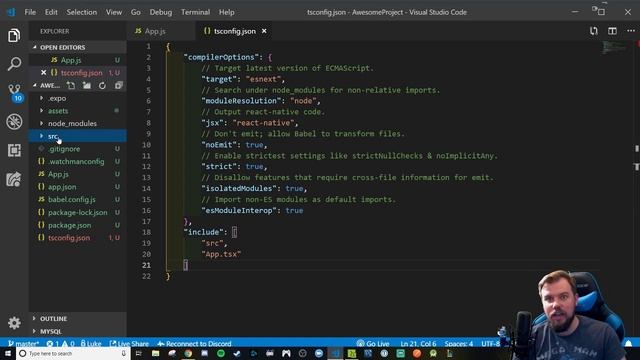Open the Selection menu
The image size is (640, 360).
click(x=82, y=12)
